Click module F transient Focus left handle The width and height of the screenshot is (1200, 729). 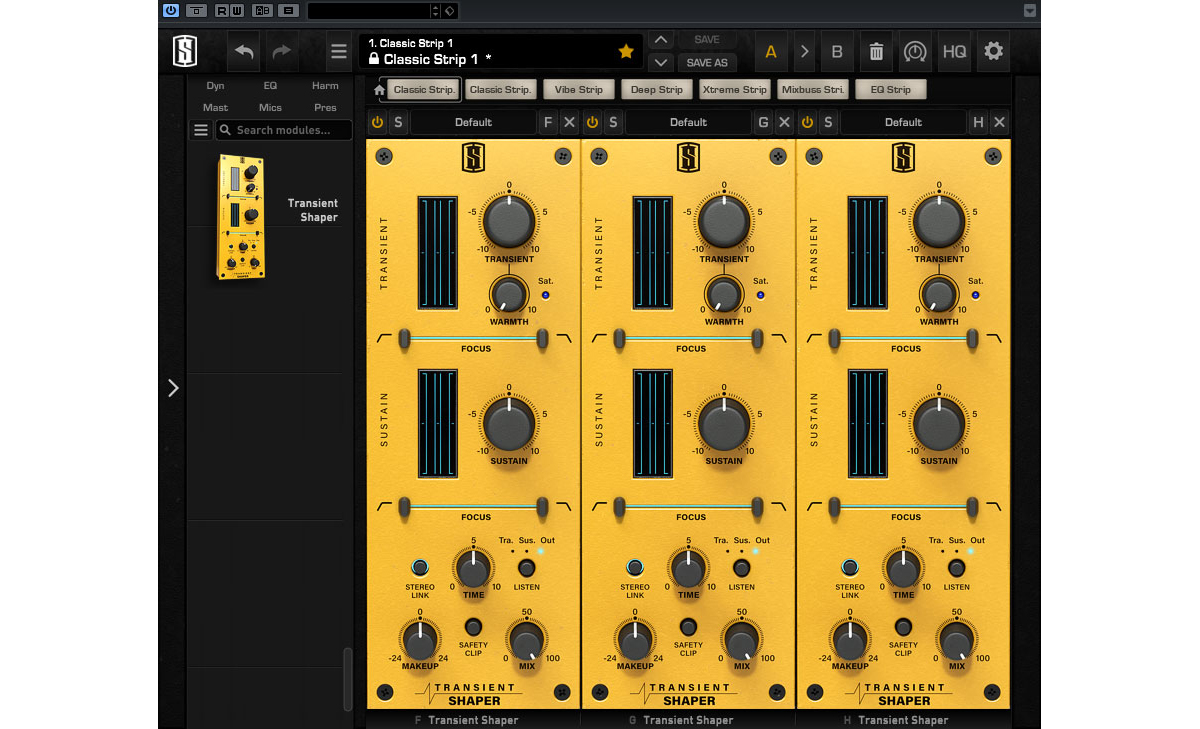pos(404,340)
